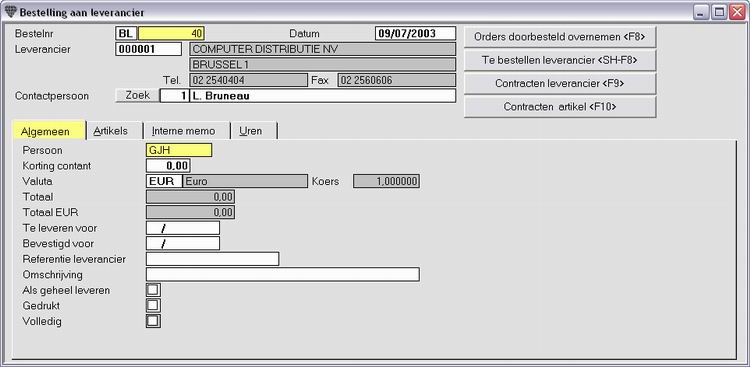Click the application icon in the title bar
This screenshot has width=750, height=367.
[11, 12]
